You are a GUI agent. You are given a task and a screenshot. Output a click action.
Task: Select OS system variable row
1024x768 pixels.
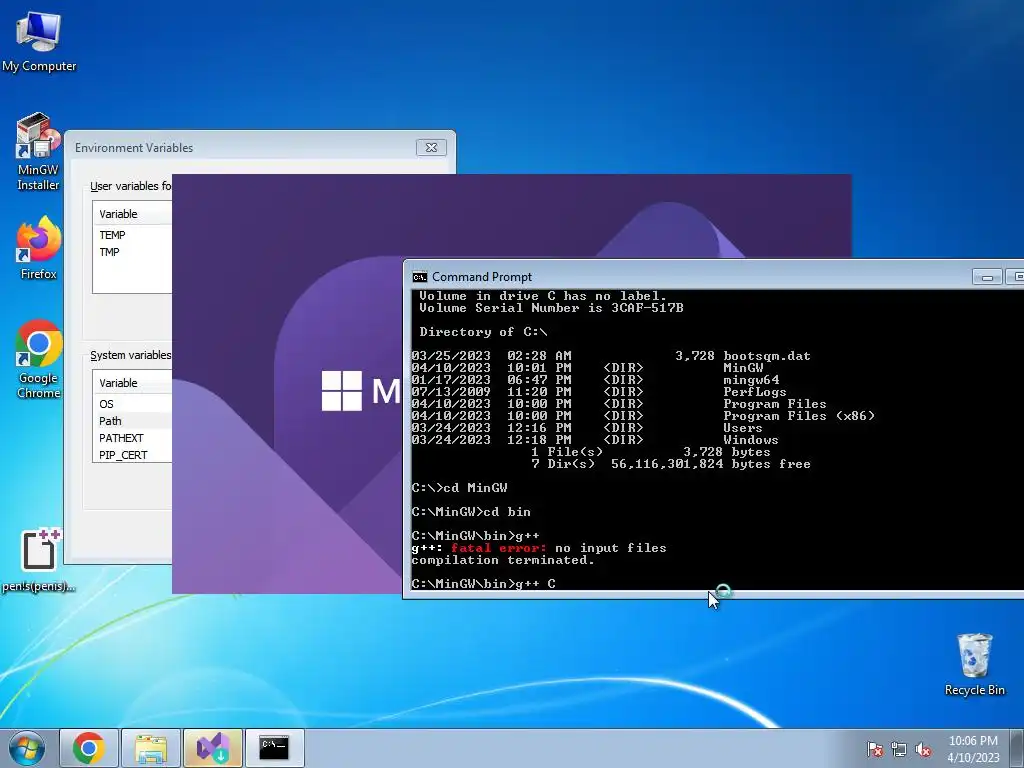[x=133, y=404]
